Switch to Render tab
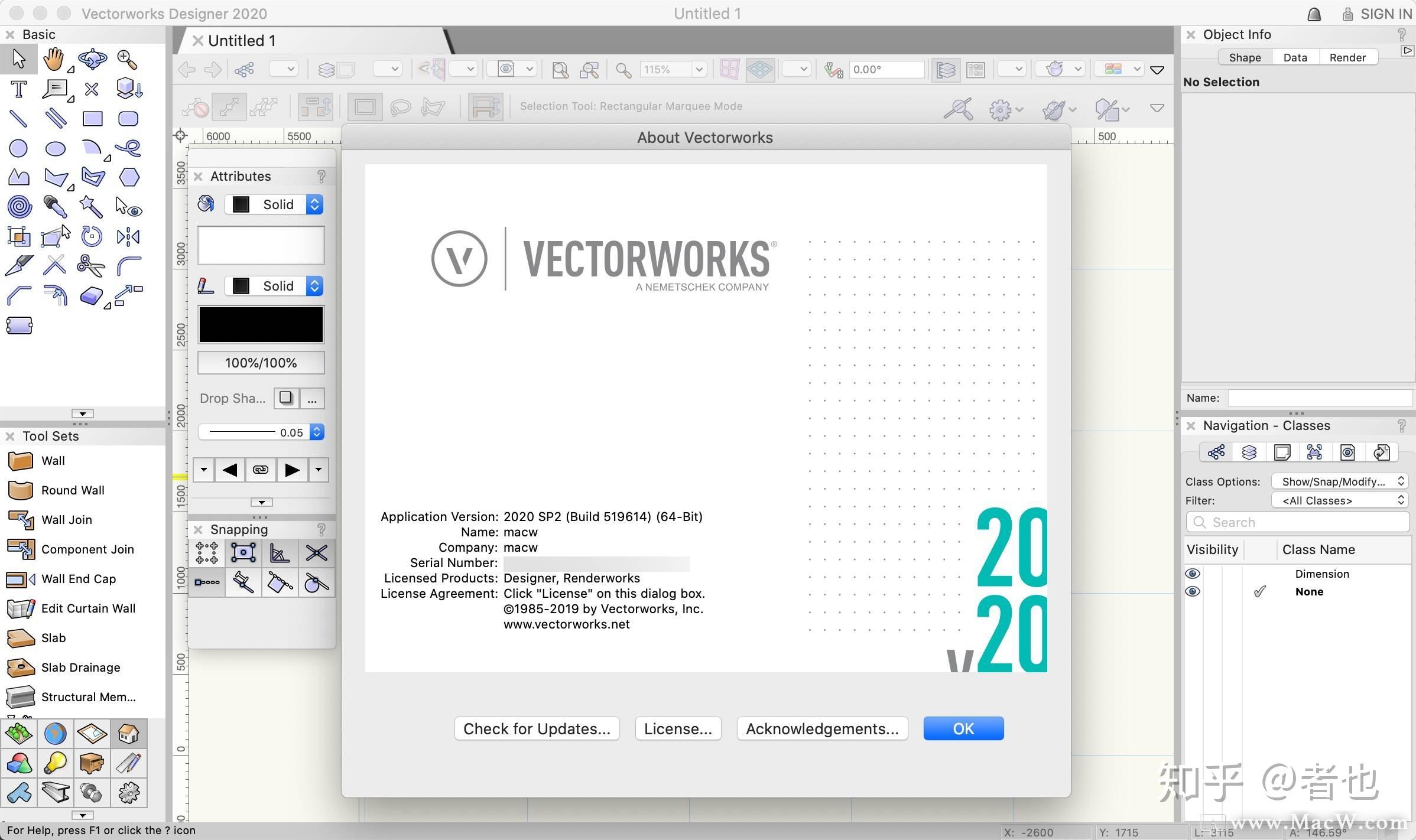Viewport: 1416px width, 840px height. (x=1347, y=57)
